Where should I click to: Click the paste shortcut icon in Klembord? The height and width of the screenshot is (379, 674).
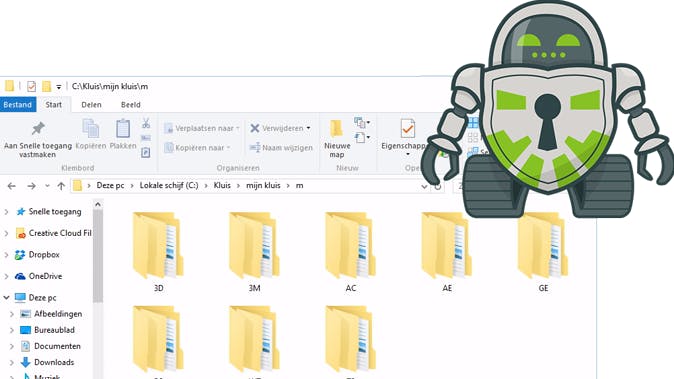pyautogui.click(x=146, y=152)
